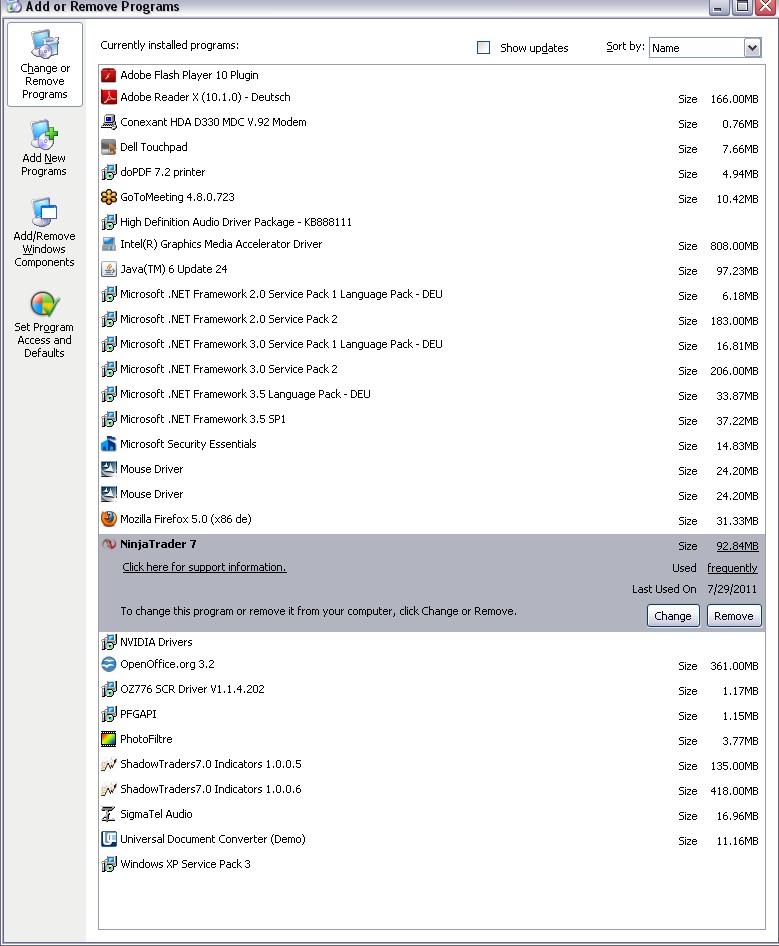
Task: Switch to Add New Programs
Action: pos(44,149)
